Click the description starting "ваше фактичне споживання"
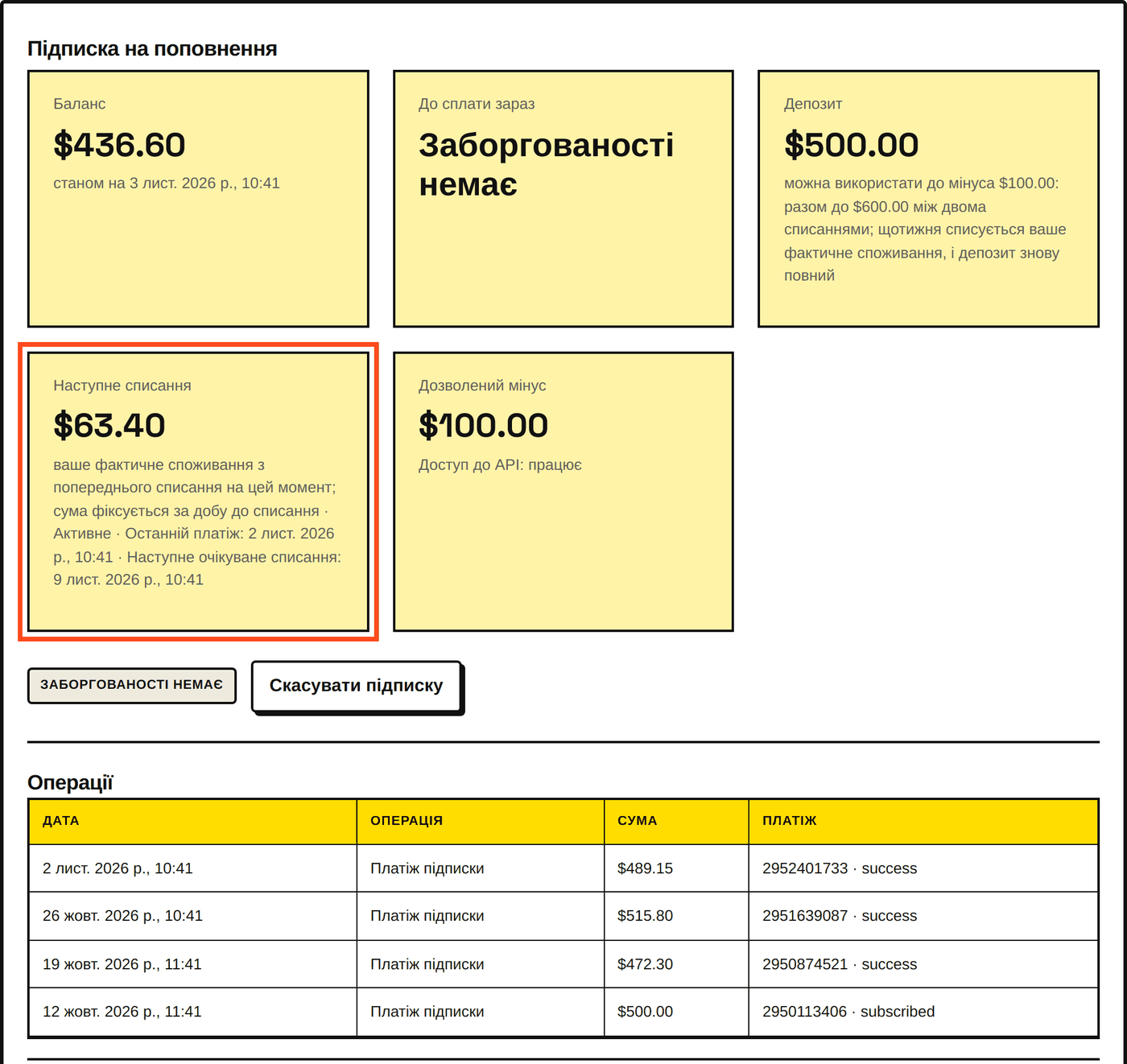Viewport: 1127px width, 1064px height. [x=198, y=522]
